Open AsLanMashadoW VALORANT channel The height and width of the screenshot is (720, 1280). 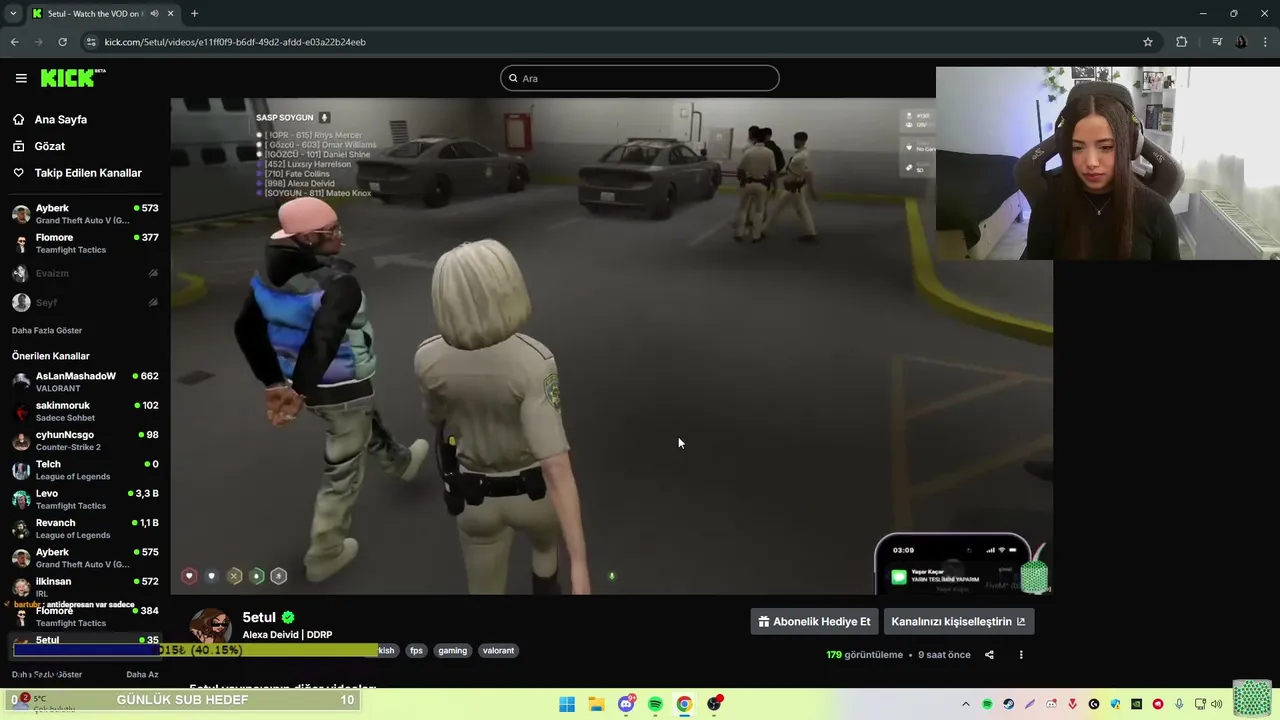coord(85,382)
